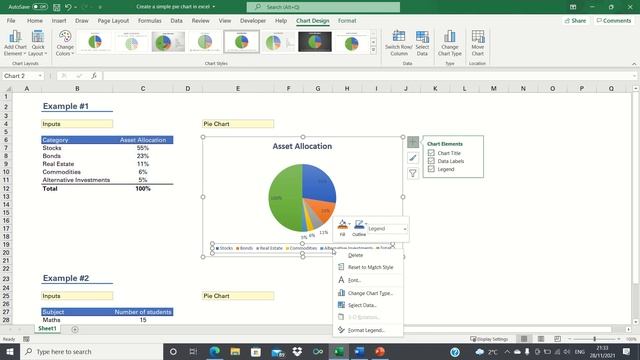Open File Explorer from taskbar
This screenshot has height=360, width=640.
point(235,351)
